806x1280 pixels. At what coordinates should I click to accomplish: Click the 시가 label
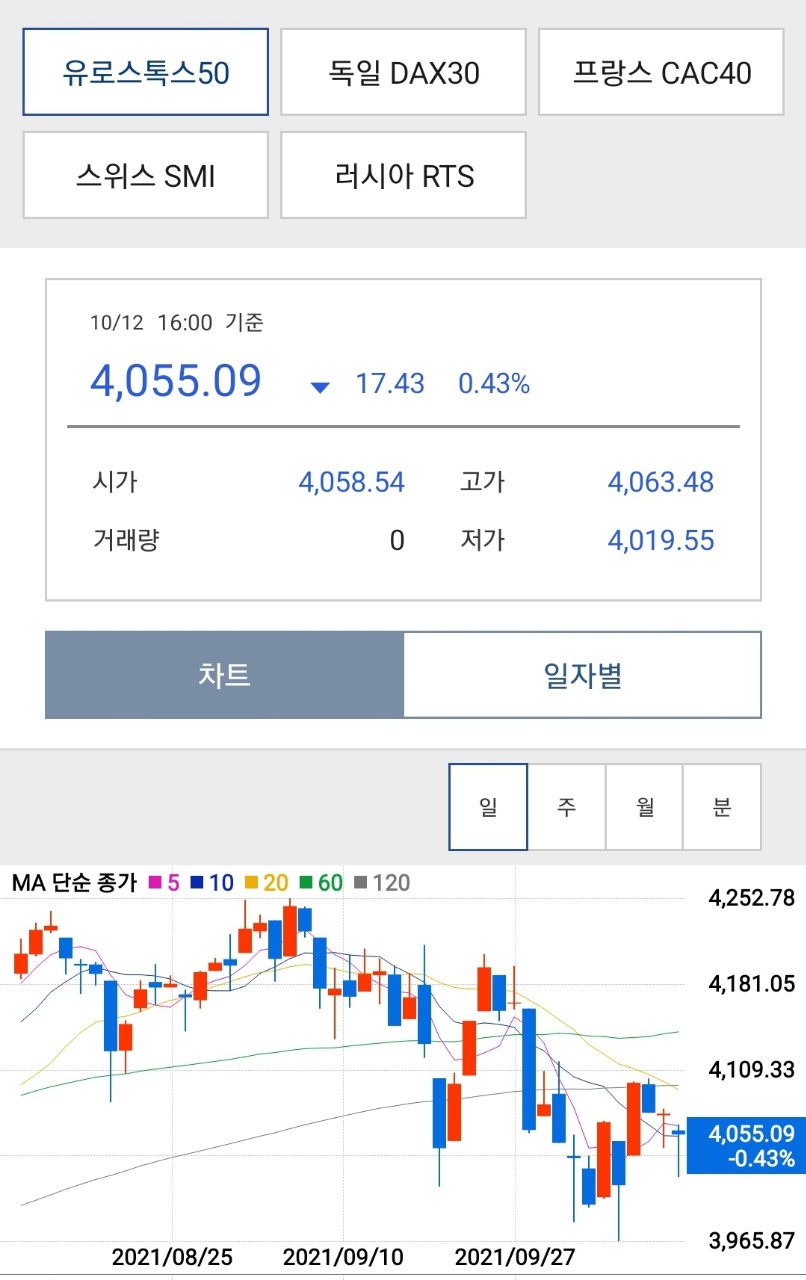pos(114,483)
